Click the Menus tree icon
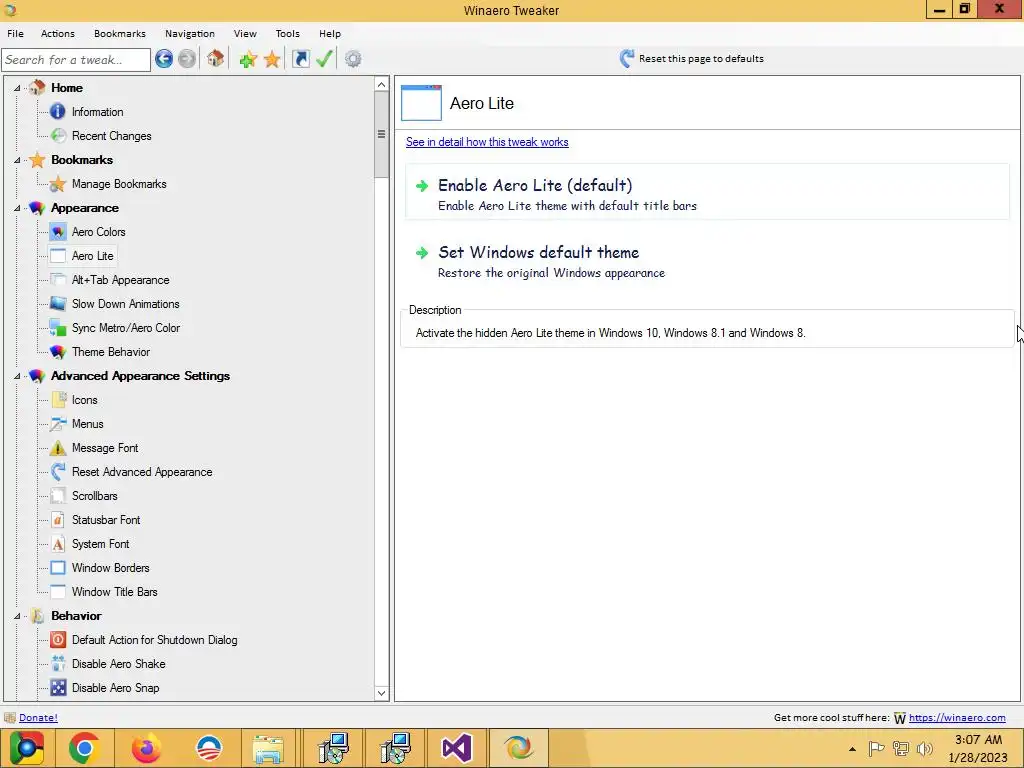Screen dimensions: 1024x768 (57, 424)
